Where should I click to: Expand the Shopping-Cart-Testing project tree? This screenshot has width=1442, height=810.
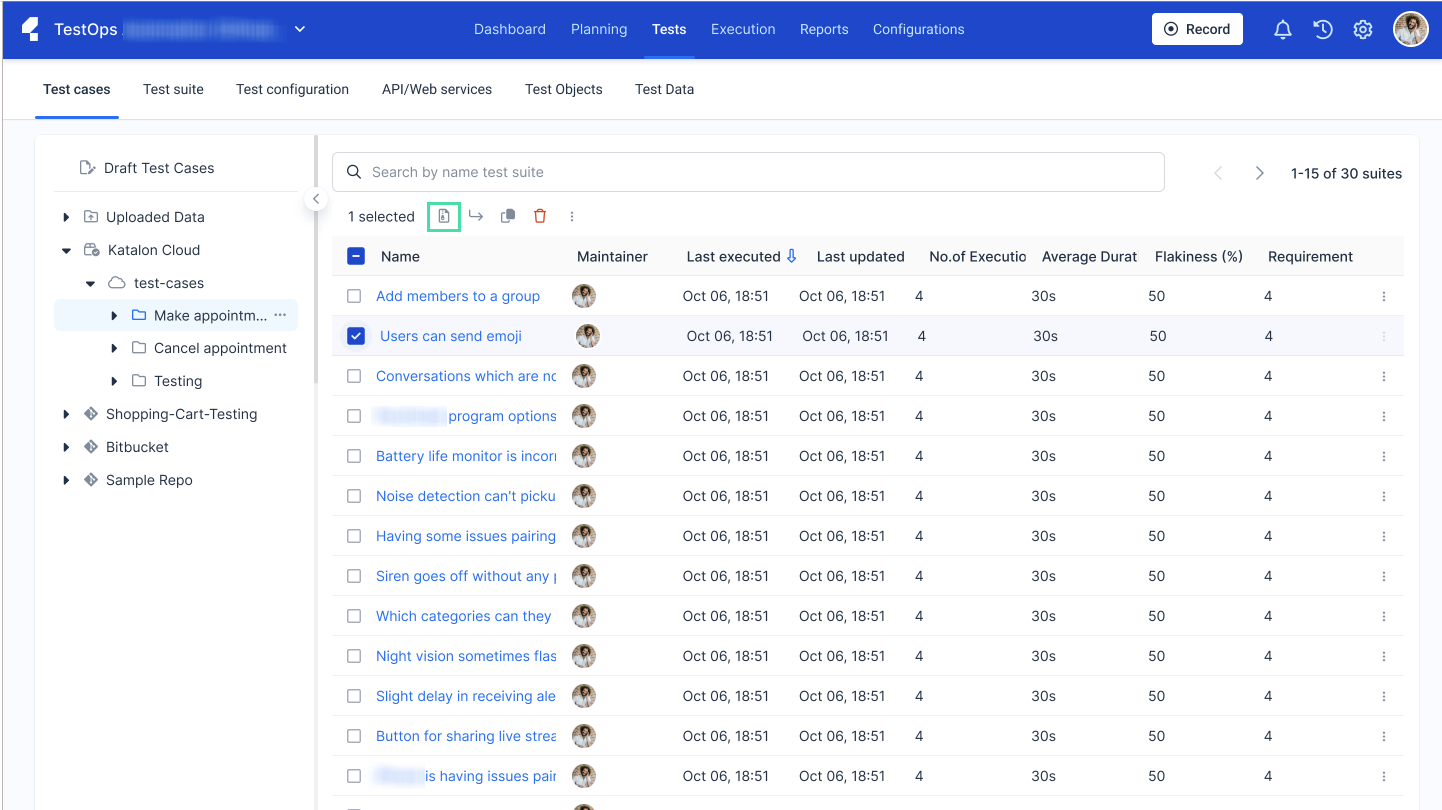pos(66,413)
